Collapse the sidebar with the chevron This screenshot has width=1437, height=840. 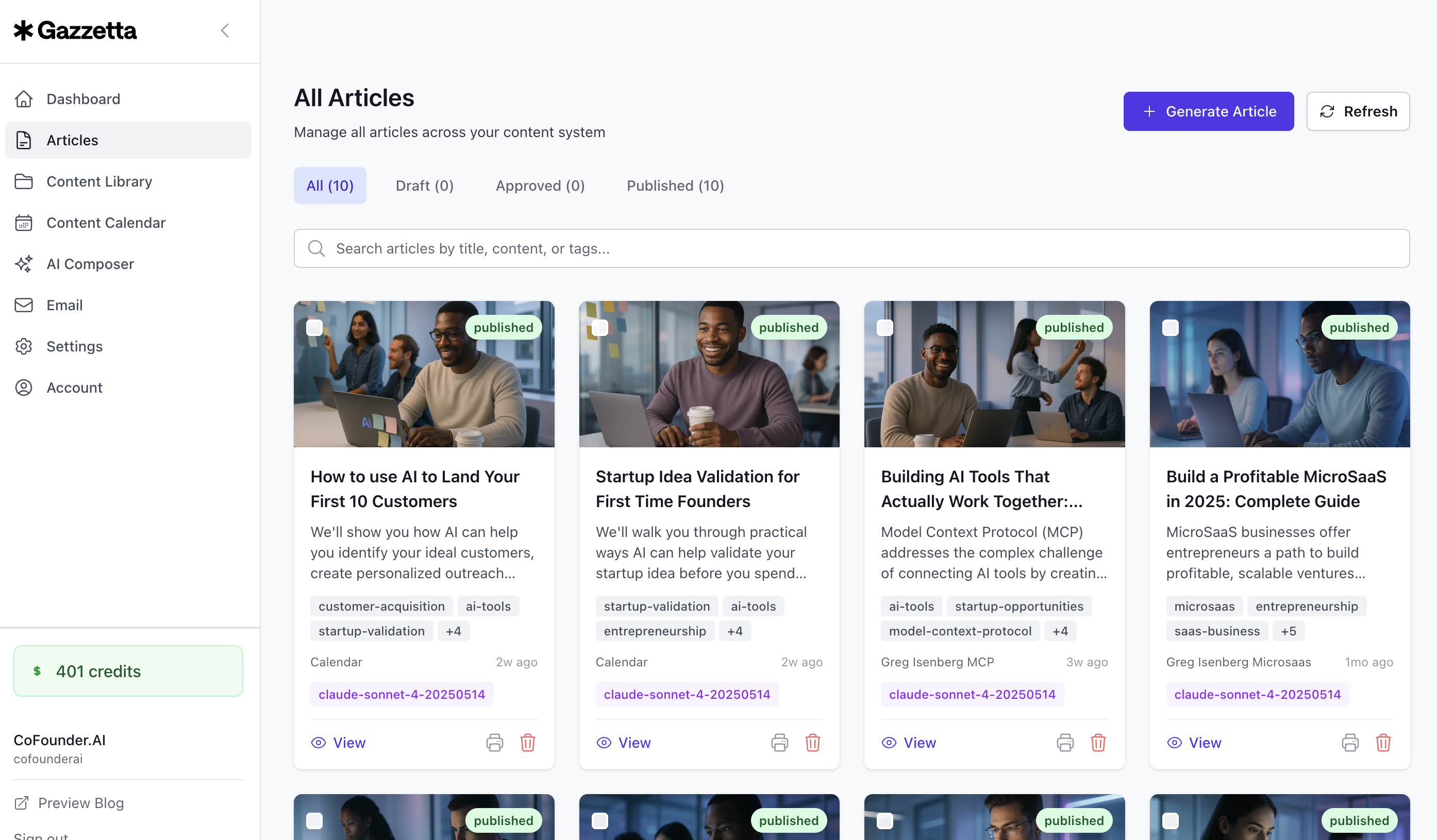click(x=224, y=30)
